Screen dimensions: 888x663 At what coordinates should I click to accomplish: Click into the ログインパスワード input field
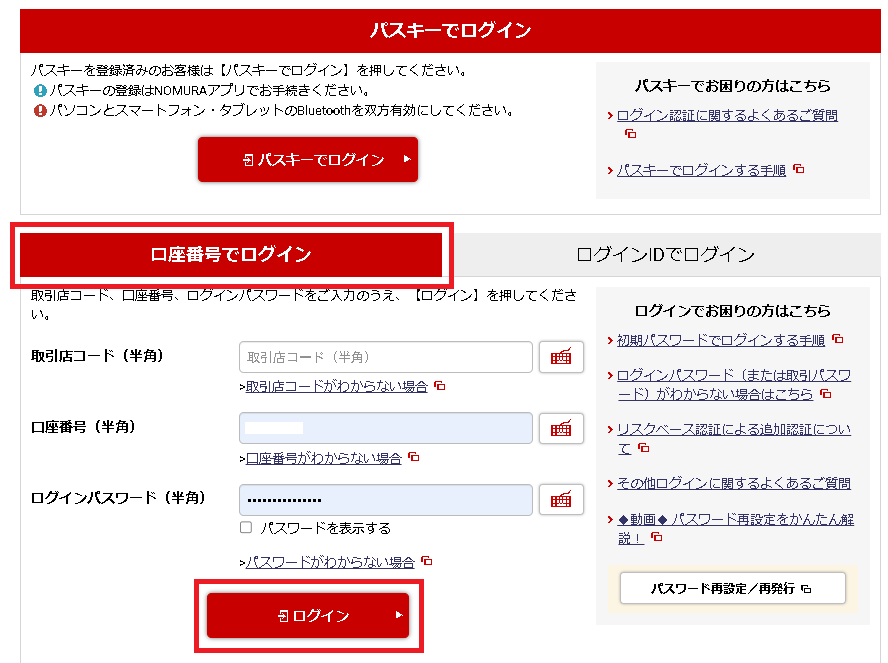click(385, 500)
